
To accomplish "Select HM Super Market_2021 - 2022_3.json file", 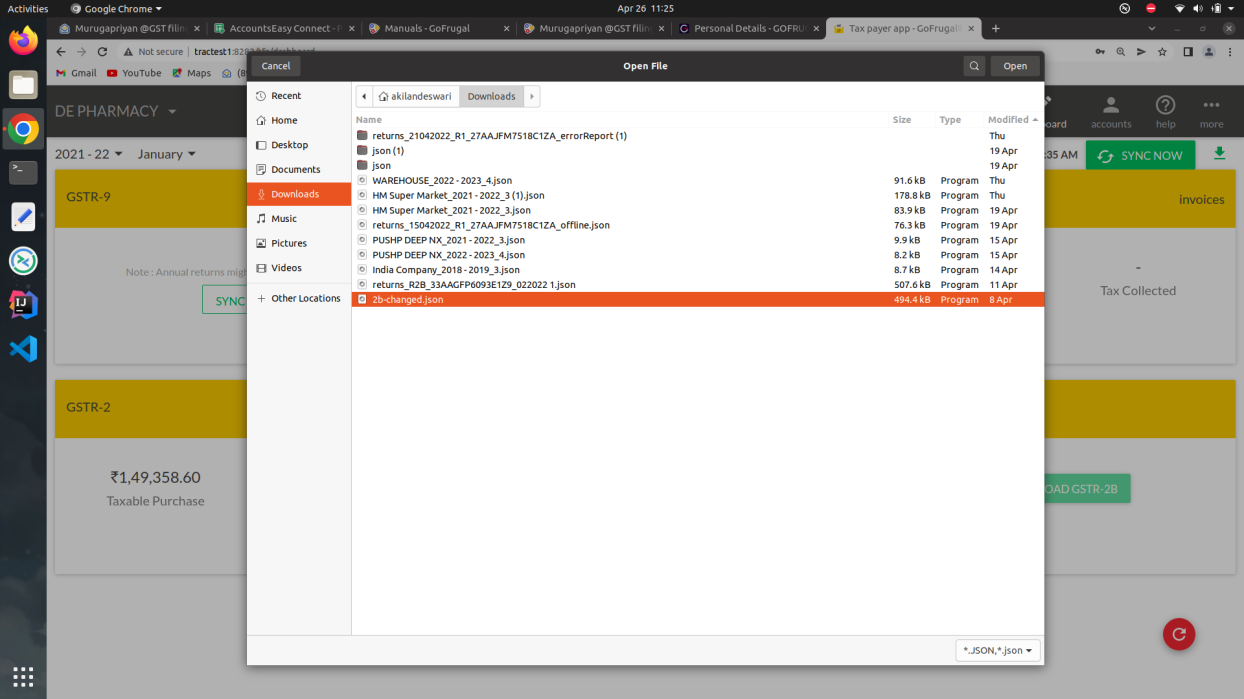I will click(x=698, y=211).
